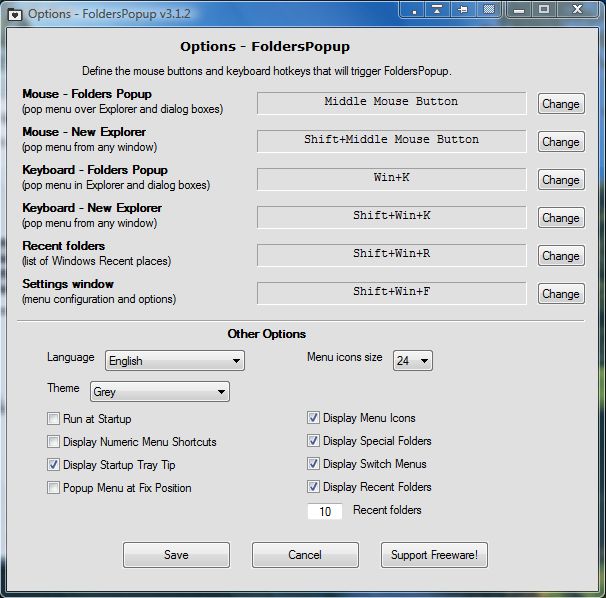Image resolution: width=606 pixels, height=598 pixels.
Task: Check Popup Menu at Fix Position
Action: point(53,488)
